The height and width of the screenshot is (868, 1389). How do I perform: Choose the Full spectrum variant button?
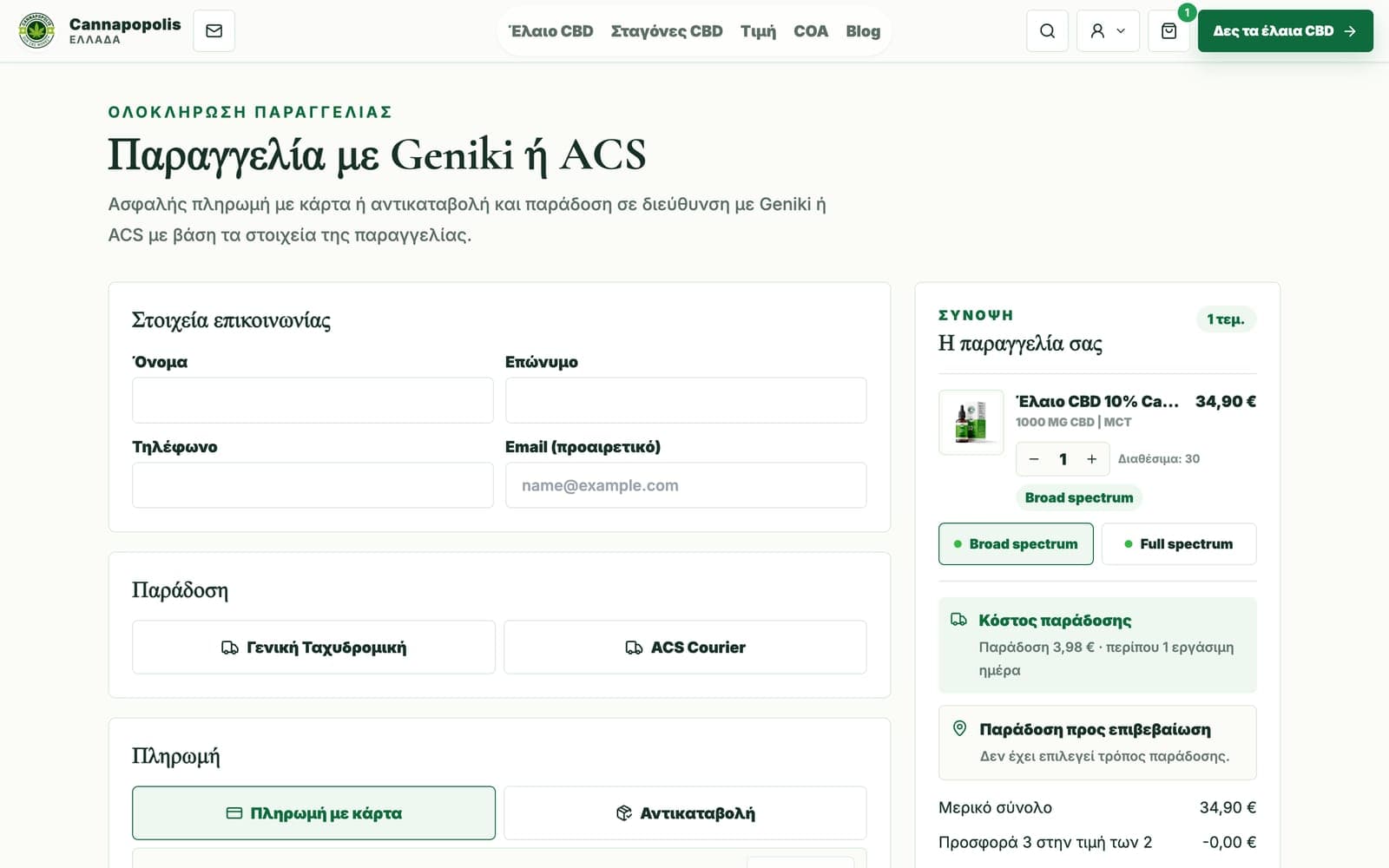pyautogui.click(x=1179, y=544)
